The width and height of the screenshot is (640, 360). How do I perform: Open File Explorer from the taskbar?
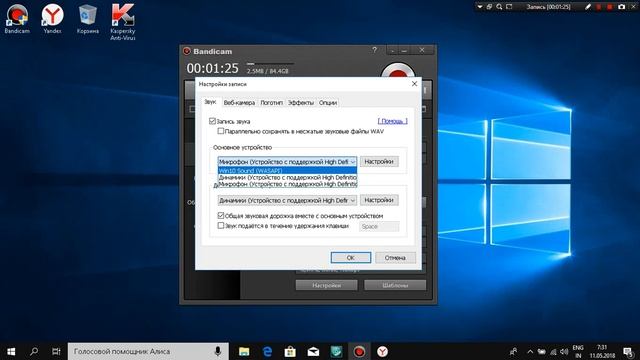[244, 351]
